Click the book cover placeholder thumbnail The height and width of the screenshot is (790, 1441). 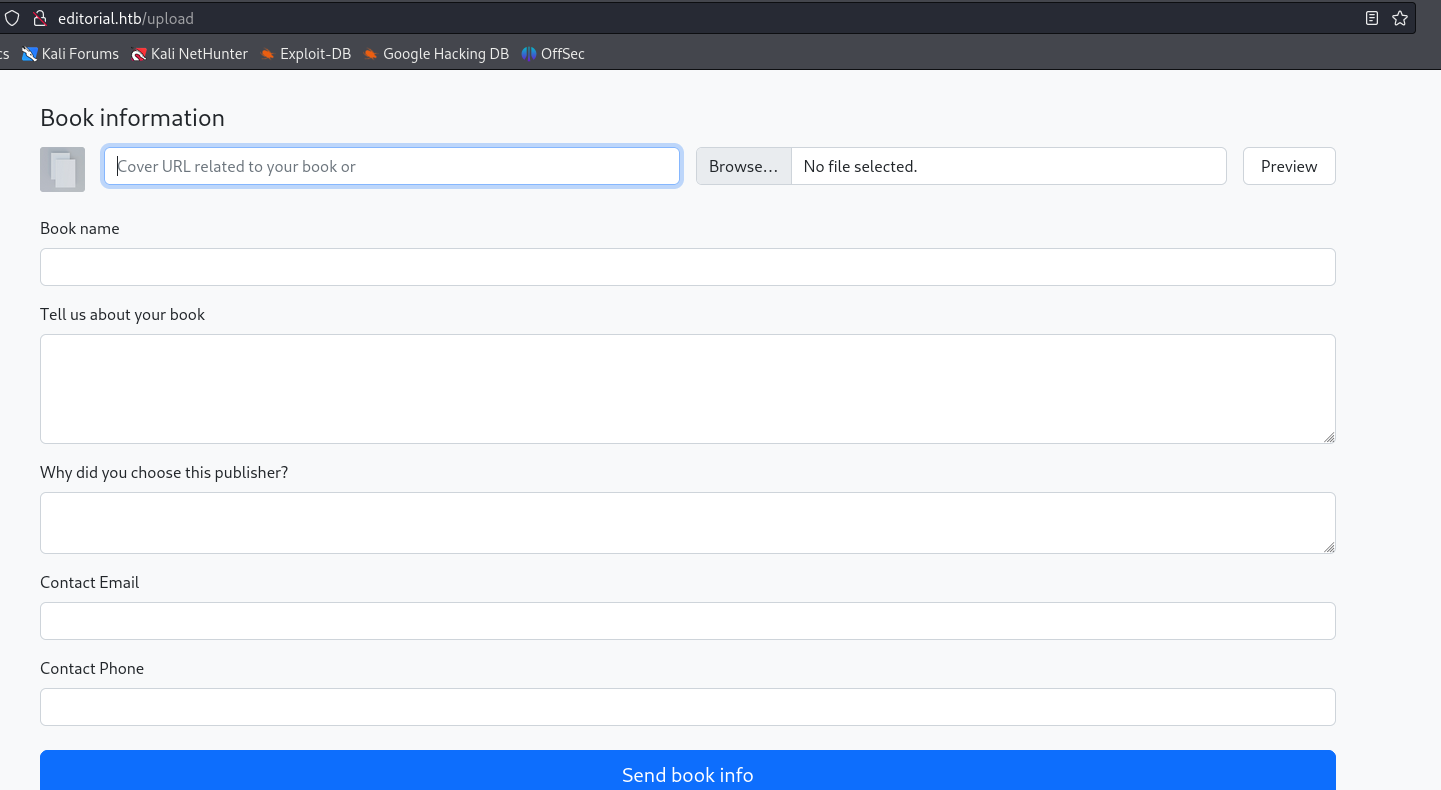coord(62,169)
